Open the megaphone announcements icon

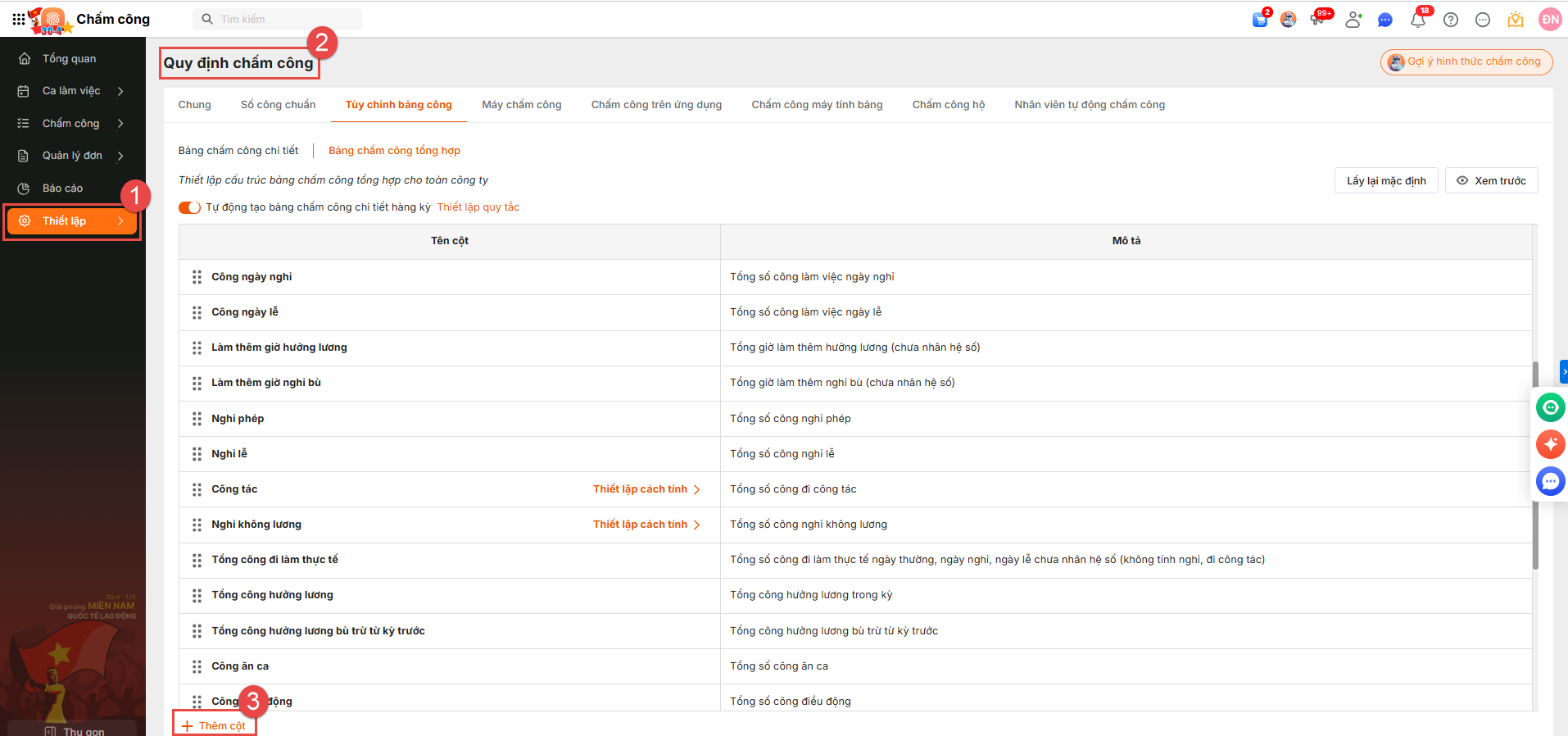tap(1318, 20)
